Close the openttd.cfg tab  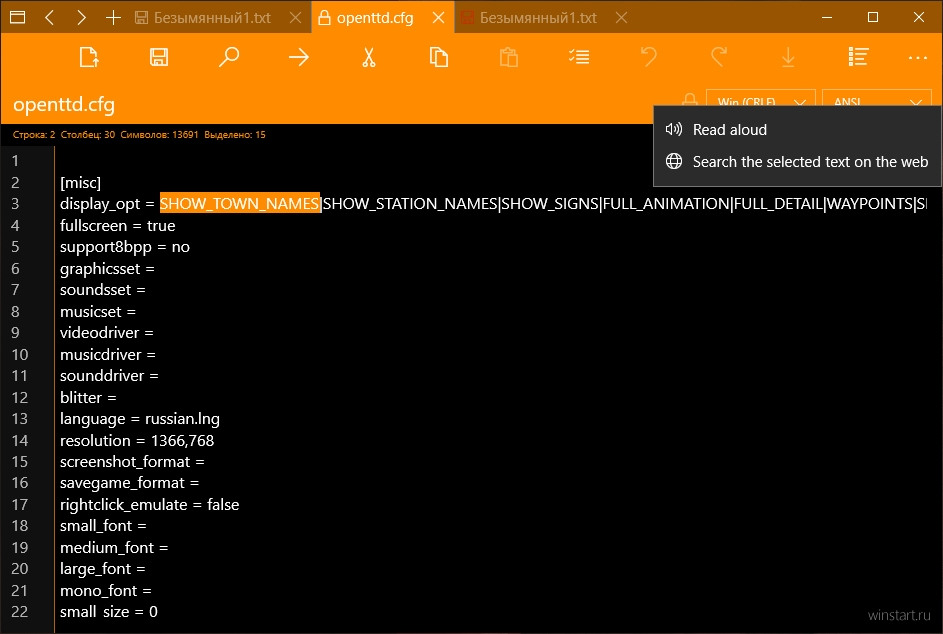[x=439, y=18]
